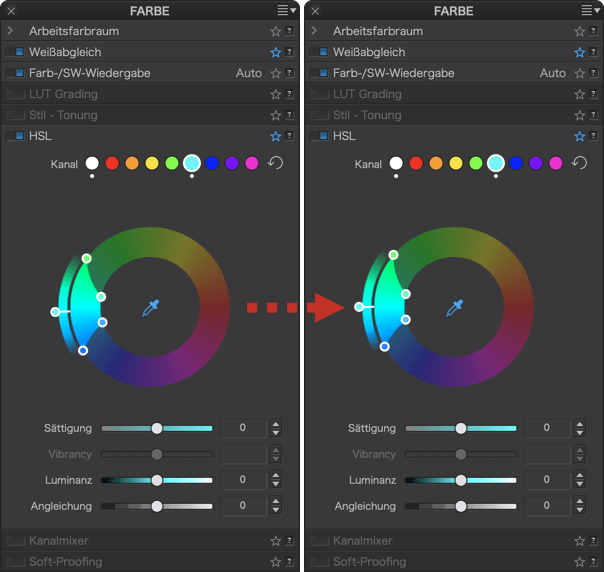
Task: Reset HSL channel in the right panel
Action: [579, 163]
